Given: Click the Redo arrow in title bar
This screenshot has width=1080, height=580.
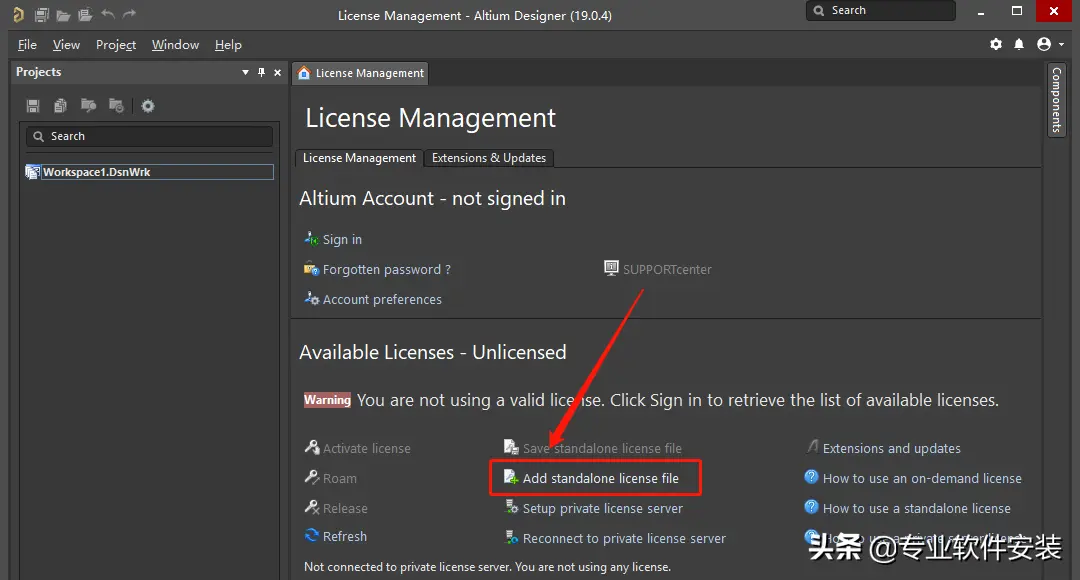Looking at the screenshot, I should pyautogui.click(x=129, y=14).
